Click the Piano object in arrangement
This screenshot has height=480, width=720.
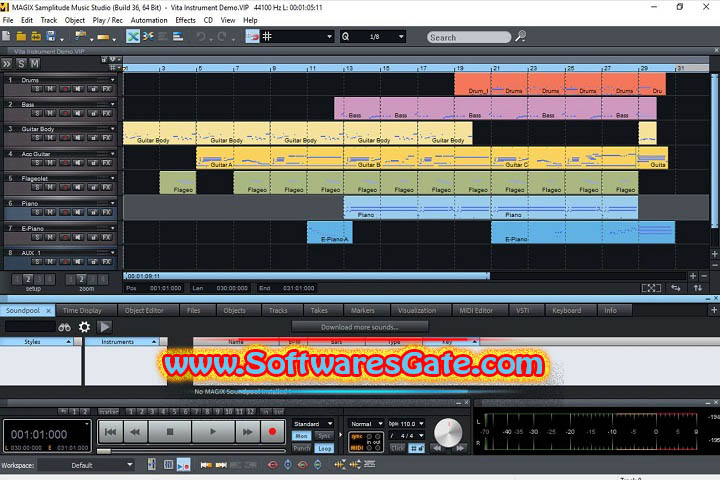point(417,208)
